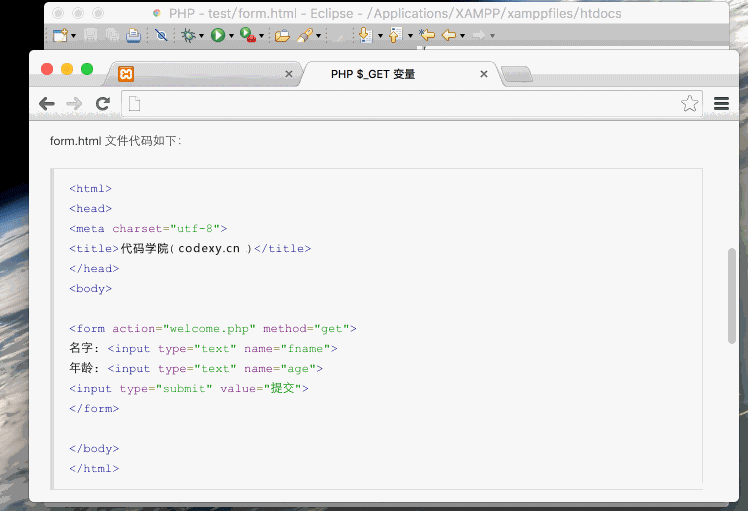Screen dimensions: 748x511
Task: Expand Forward history dropdown arrow in Eclipse
Action: [492, 36]
